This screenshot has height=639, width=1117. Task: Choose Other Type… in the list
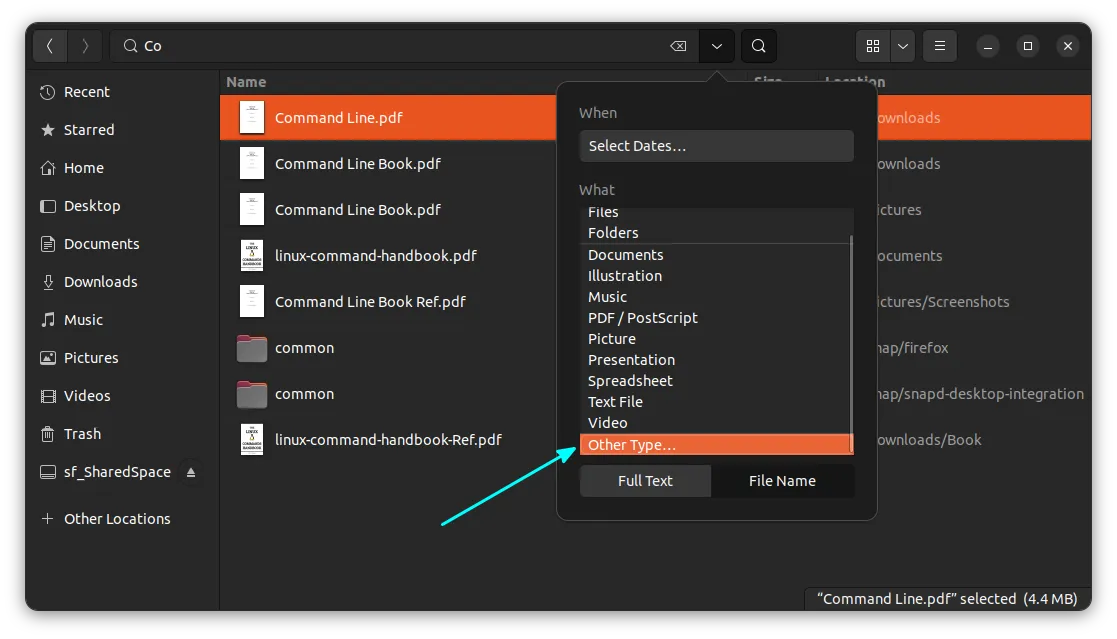click(x=632, y=445)
